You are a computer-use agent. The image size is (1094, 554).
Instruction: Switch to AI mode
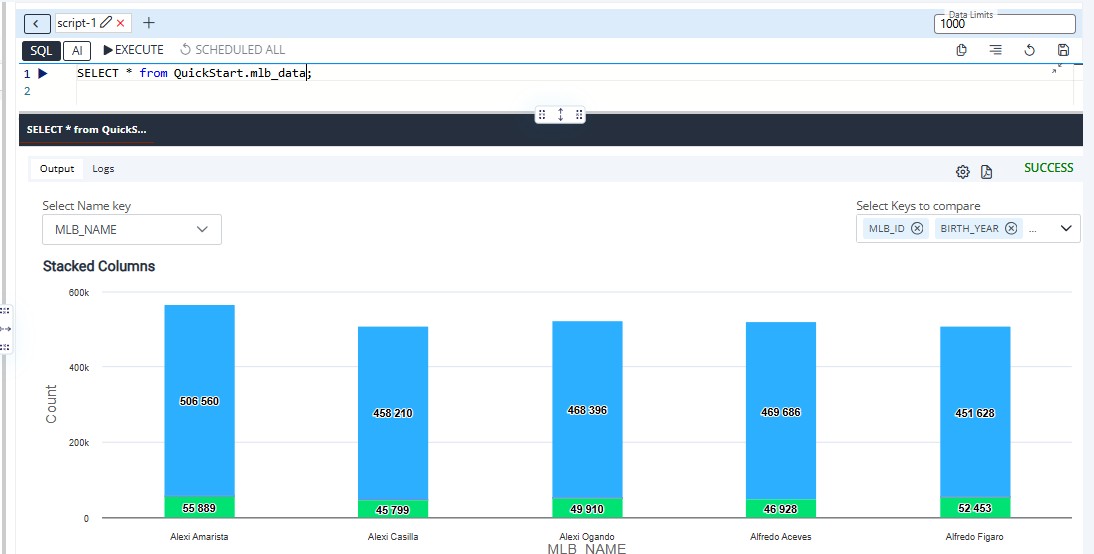[x=77, y=50]
